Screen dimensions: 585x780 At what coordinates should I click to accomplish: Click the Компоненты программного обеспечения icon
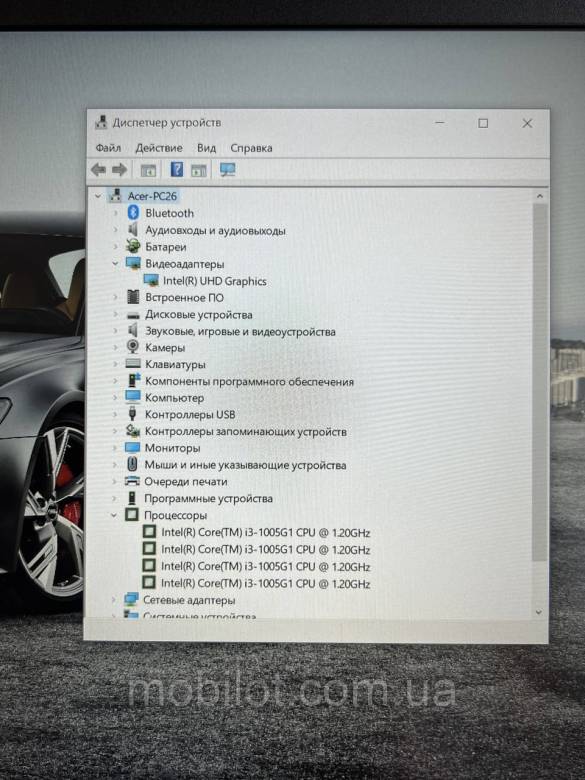[133, 381]
